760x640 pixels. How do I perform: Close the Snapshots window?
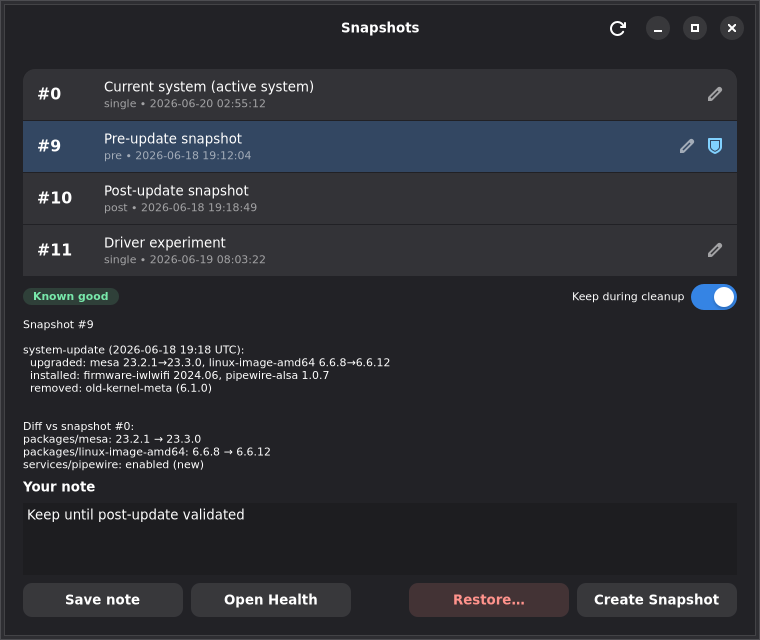(732, 28)
